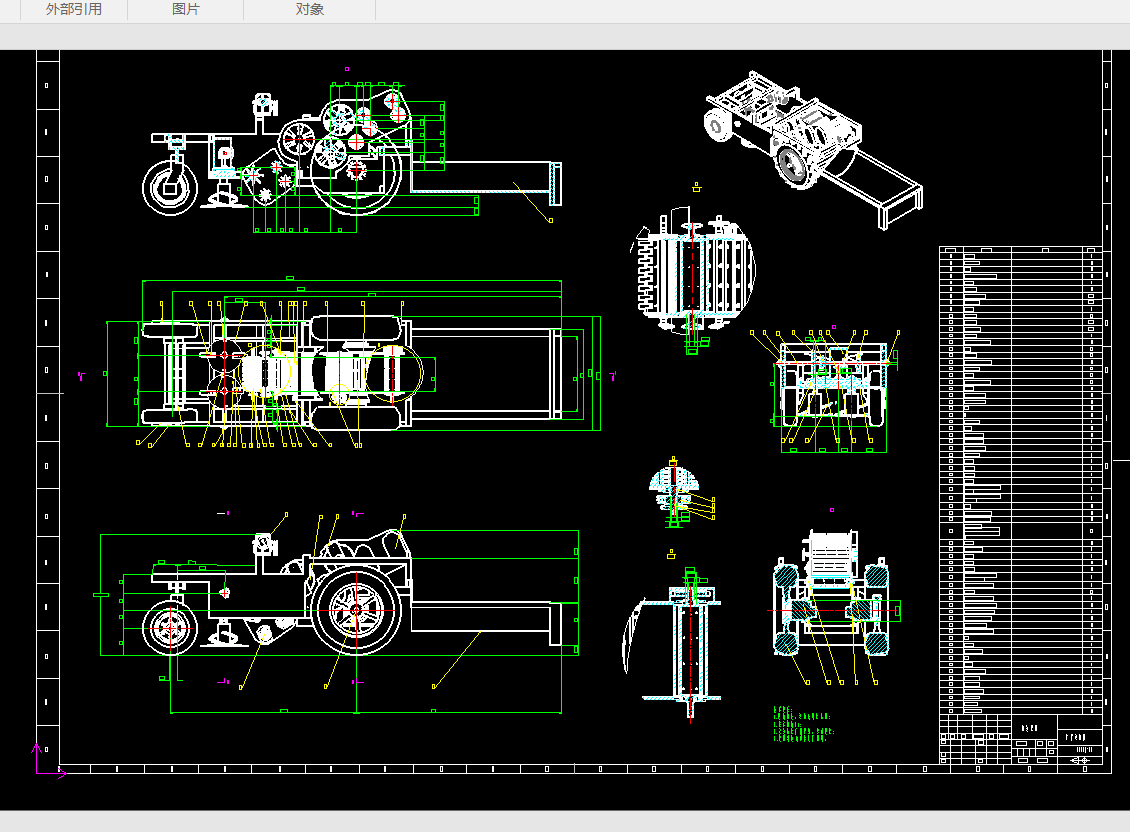Open the 外部引用 ribbon panel
Image resolution: width=1130 pixels, height=832 pixels.
[74, 9]
